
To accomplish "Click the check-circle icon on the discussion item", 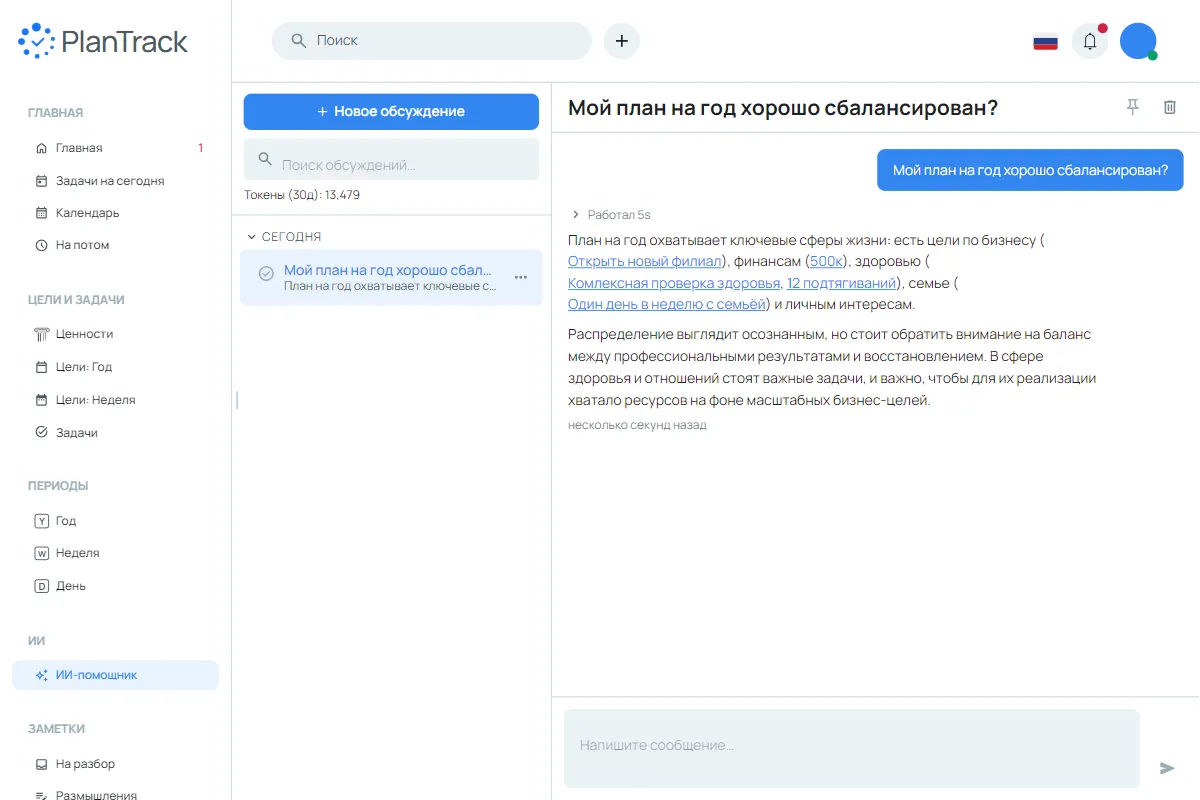I will point(266,273).
